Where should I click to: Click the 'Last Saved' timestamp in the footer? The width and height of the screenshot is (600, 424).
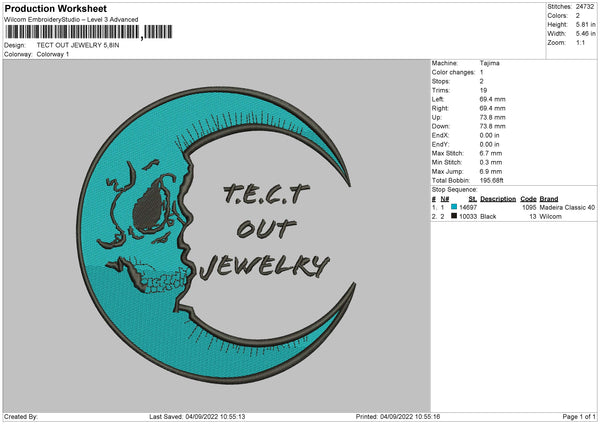(x=196, y=416)
